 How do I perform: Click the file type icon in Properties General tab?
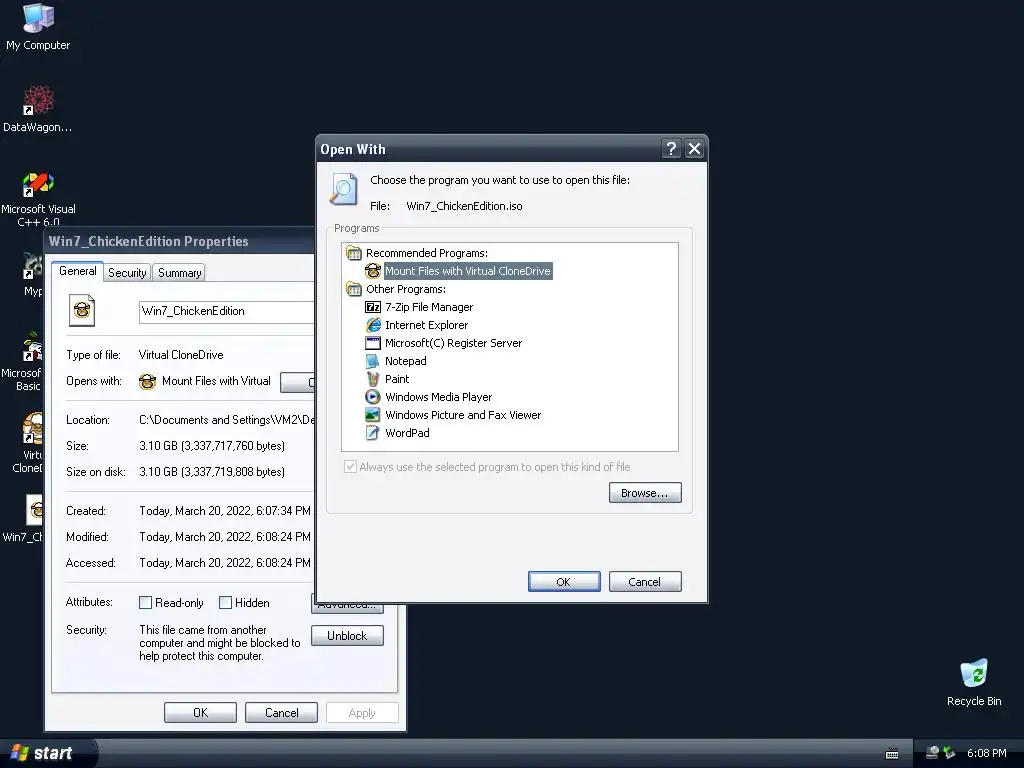pyautogui.click(x=82, y=310)
